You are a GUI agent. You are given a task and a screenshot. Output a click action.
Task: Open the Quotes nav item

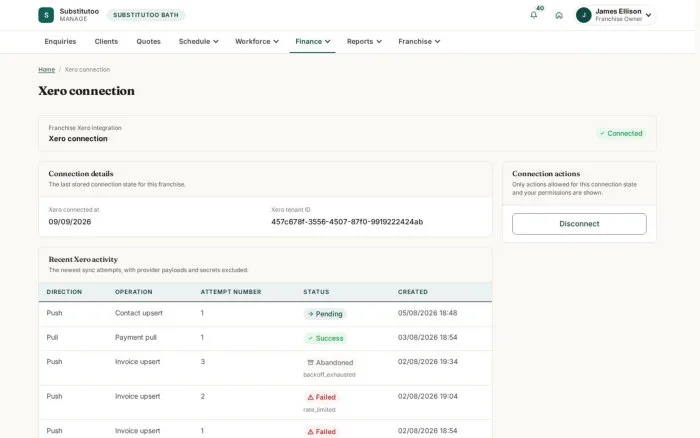coord(148,41)
